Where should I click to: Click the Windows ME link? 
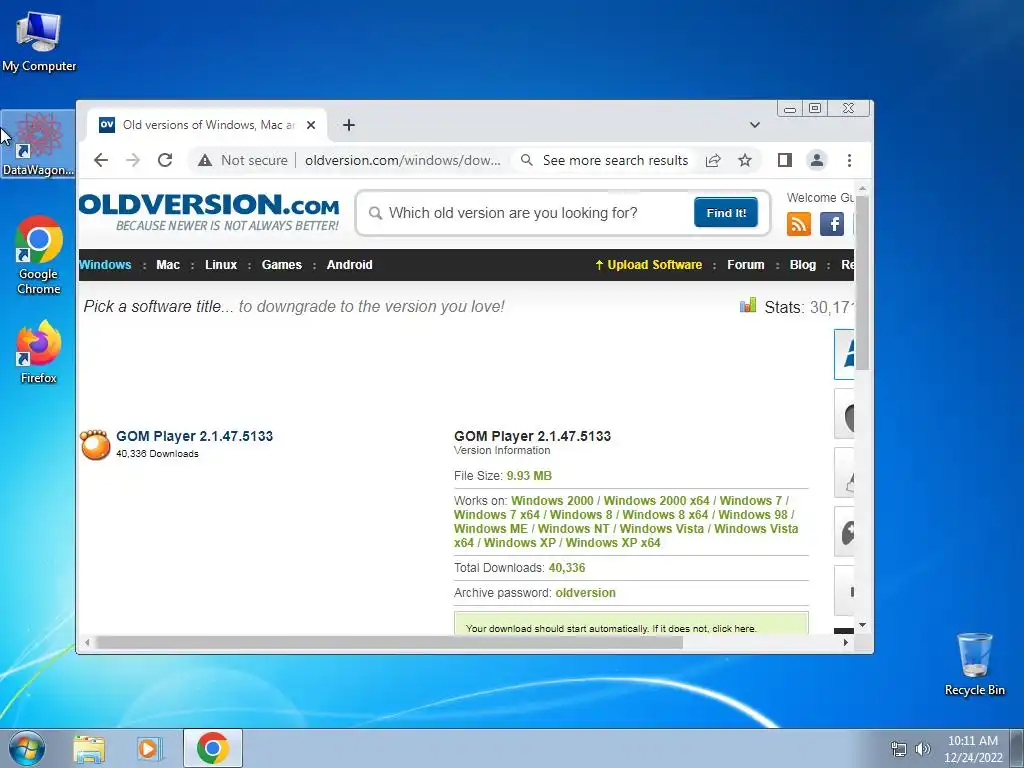[490, 529]
